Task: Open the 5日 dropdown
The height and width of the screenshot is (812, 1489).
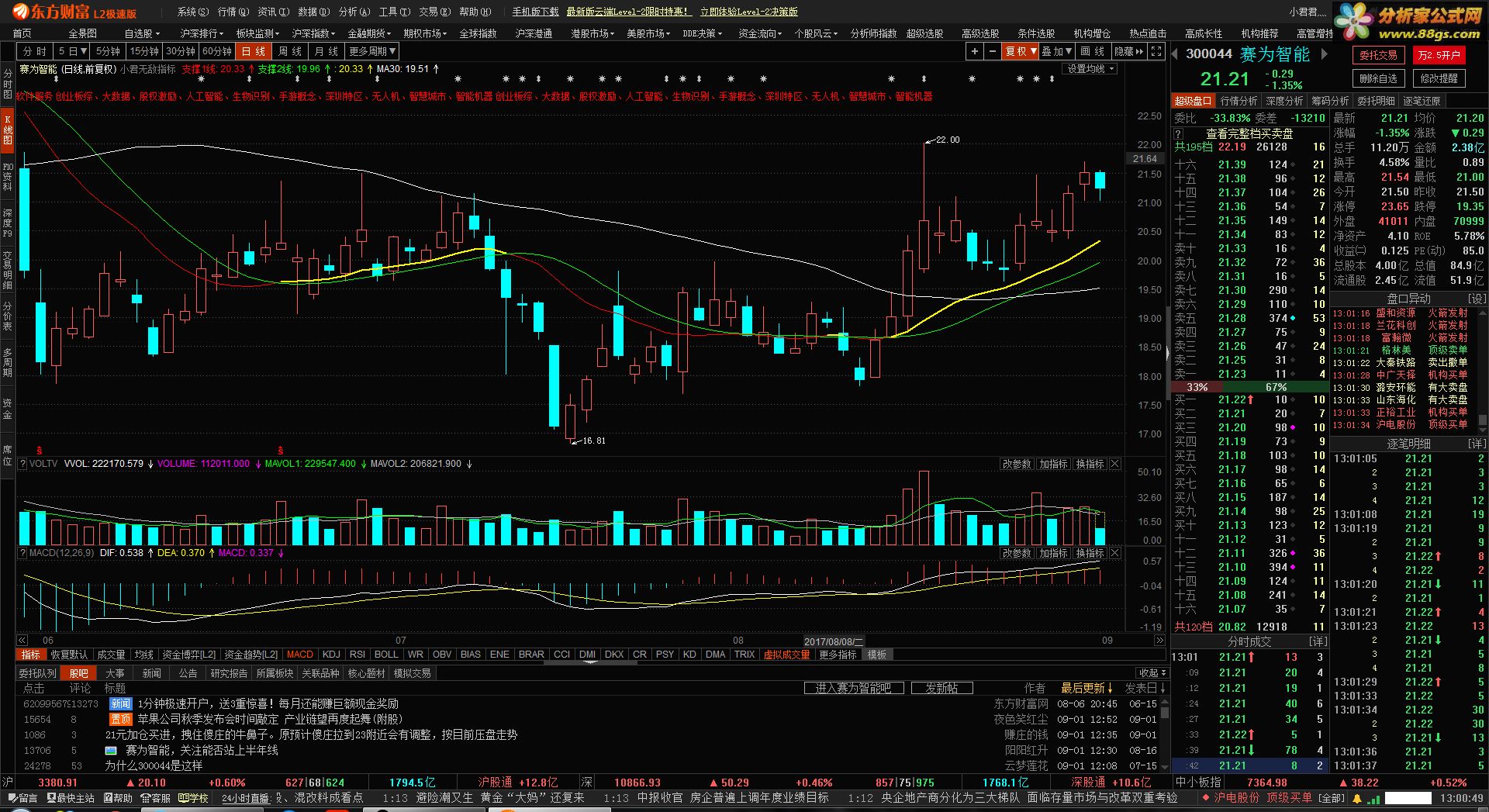Action: (x=71, y=51)
